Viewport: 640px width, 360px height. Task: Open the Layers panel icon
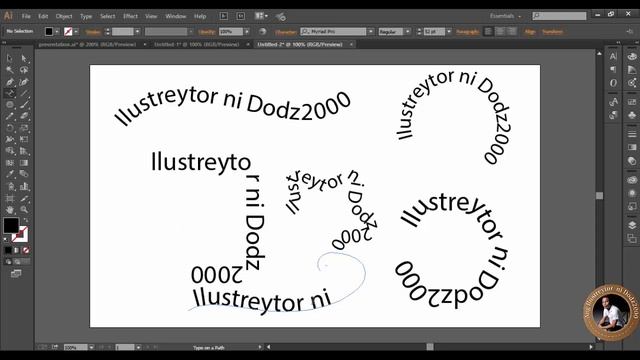[x=632, y=225]
